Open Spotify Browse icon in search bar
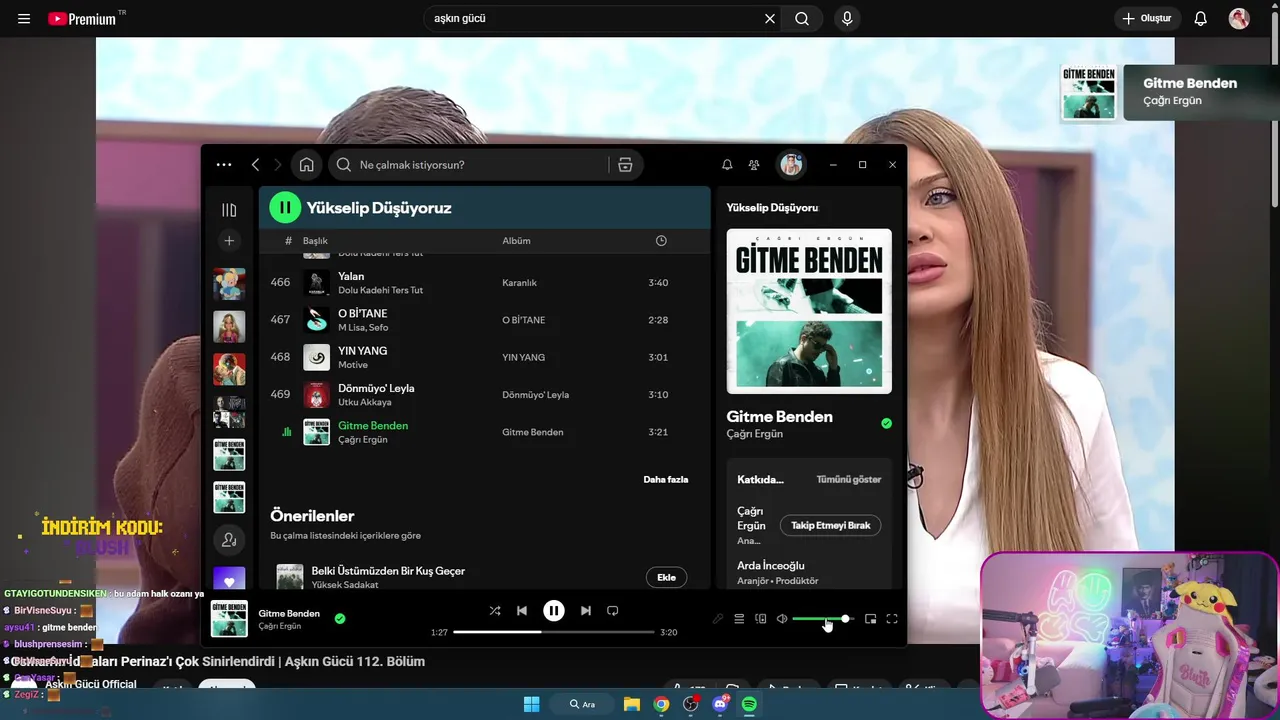Viewport: 1280px width, 720px height. (625, 165)
